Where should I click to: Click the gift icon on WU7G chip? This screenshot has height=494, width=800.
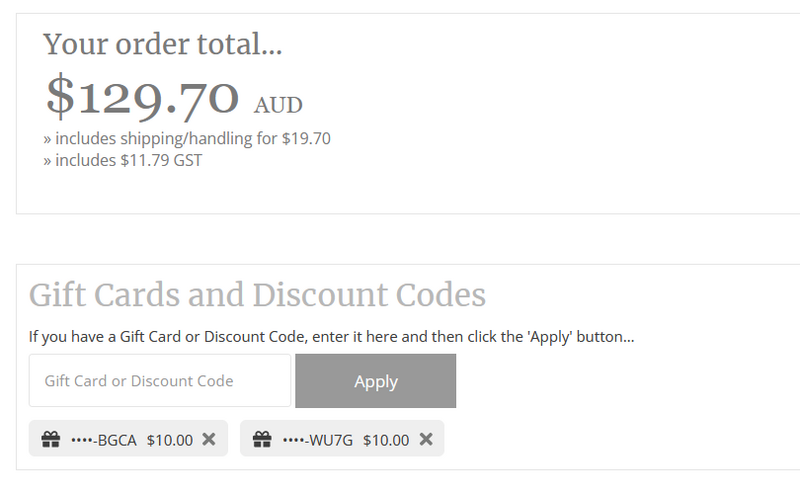(262, 439)
